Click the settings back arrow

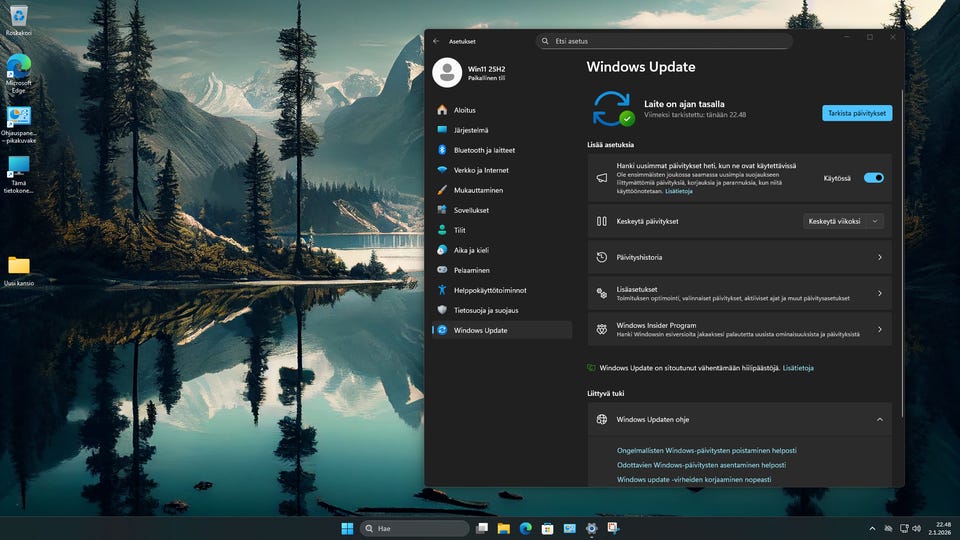(x=436, y=41)
